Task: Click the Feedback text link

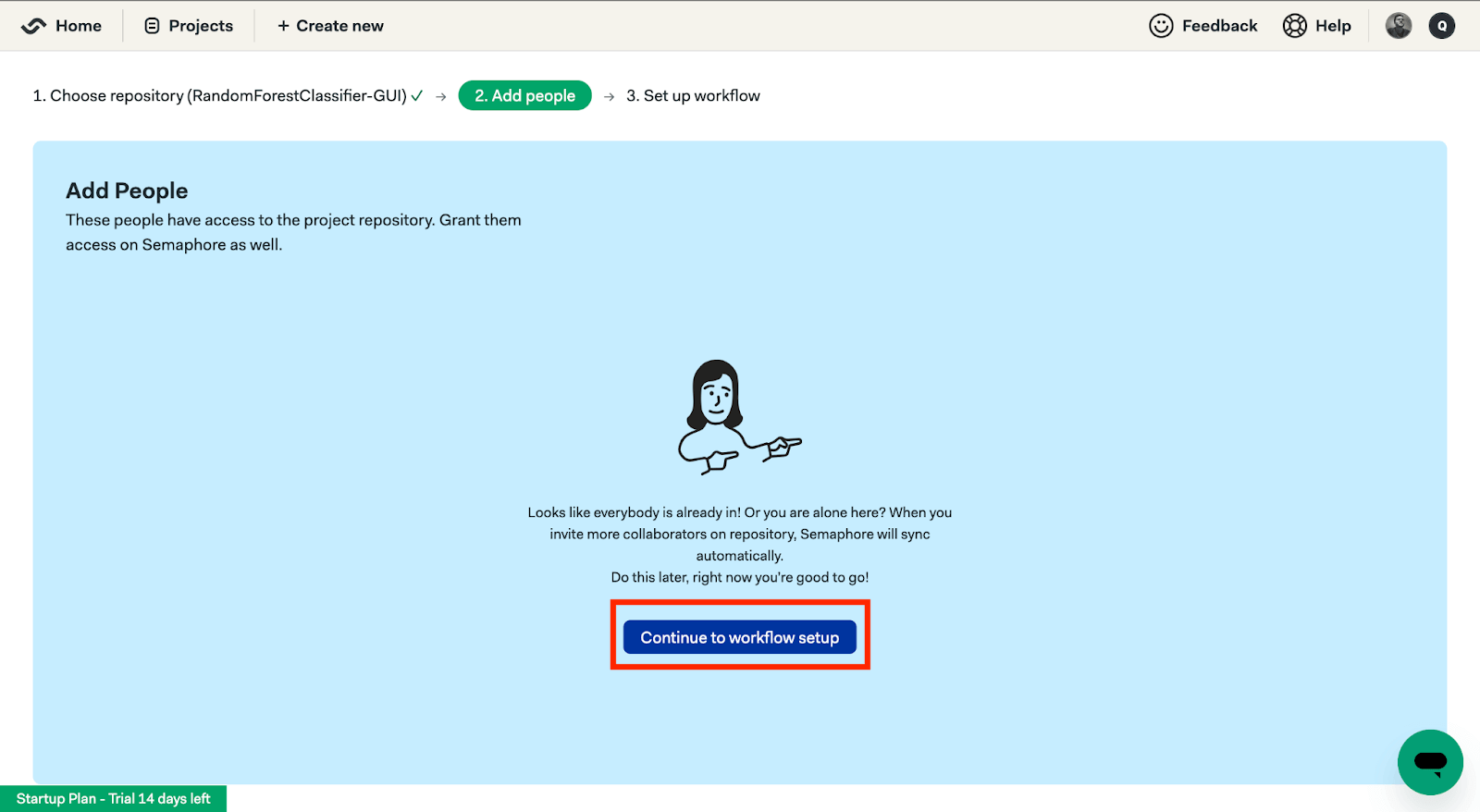Action: [x=1219, y=26]
